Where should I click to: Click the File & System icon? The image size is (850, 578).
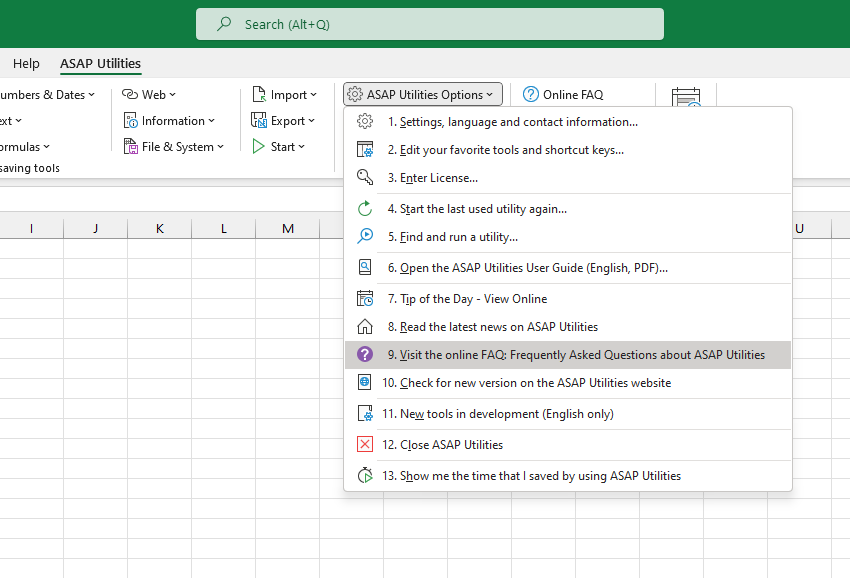[131, 146]
